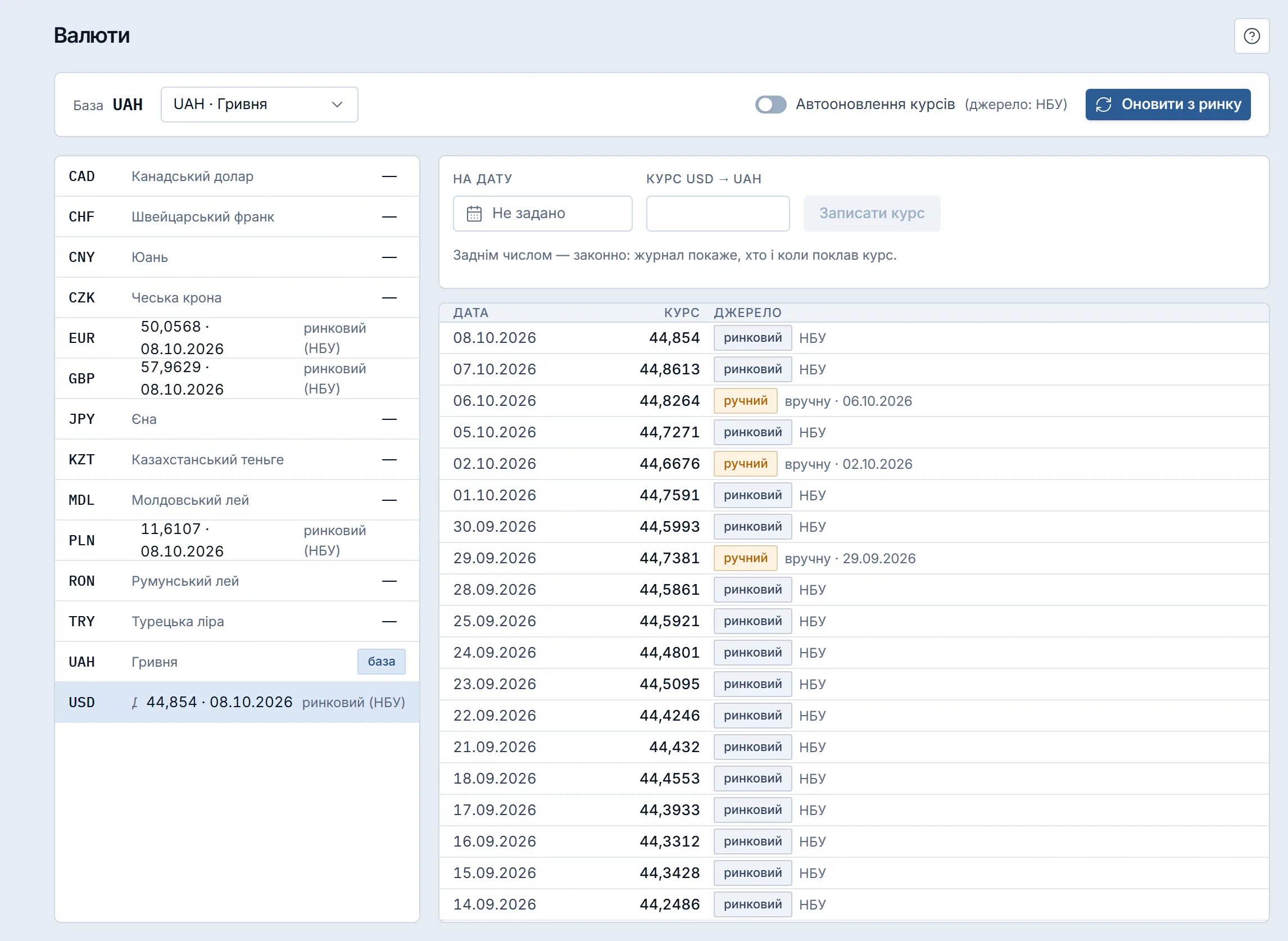The width and height of the screenshot is (1288, 941).
Task: Click the ручний badge for 06.10.2026
Action: [x=745, y=401]
